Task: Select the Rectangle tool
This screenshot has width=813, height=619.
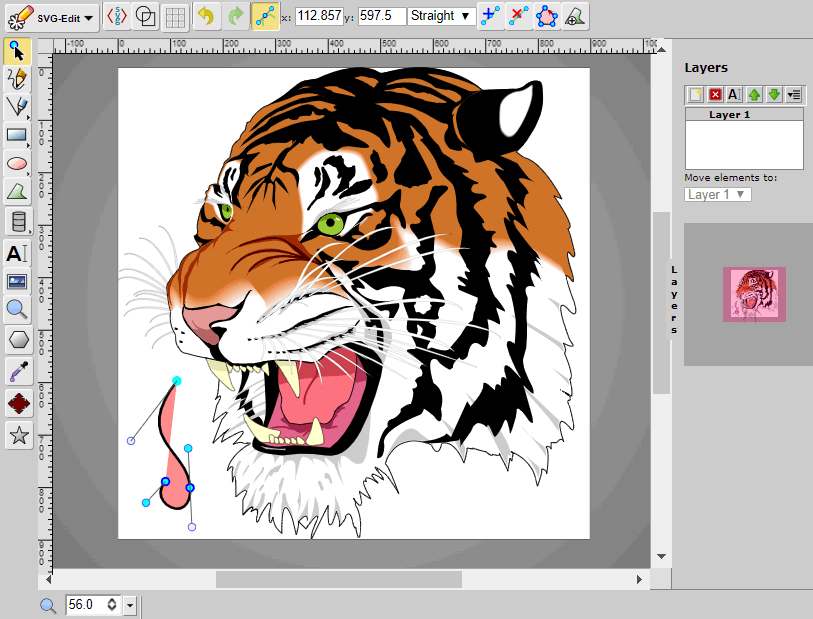Action: click(18, 136)
